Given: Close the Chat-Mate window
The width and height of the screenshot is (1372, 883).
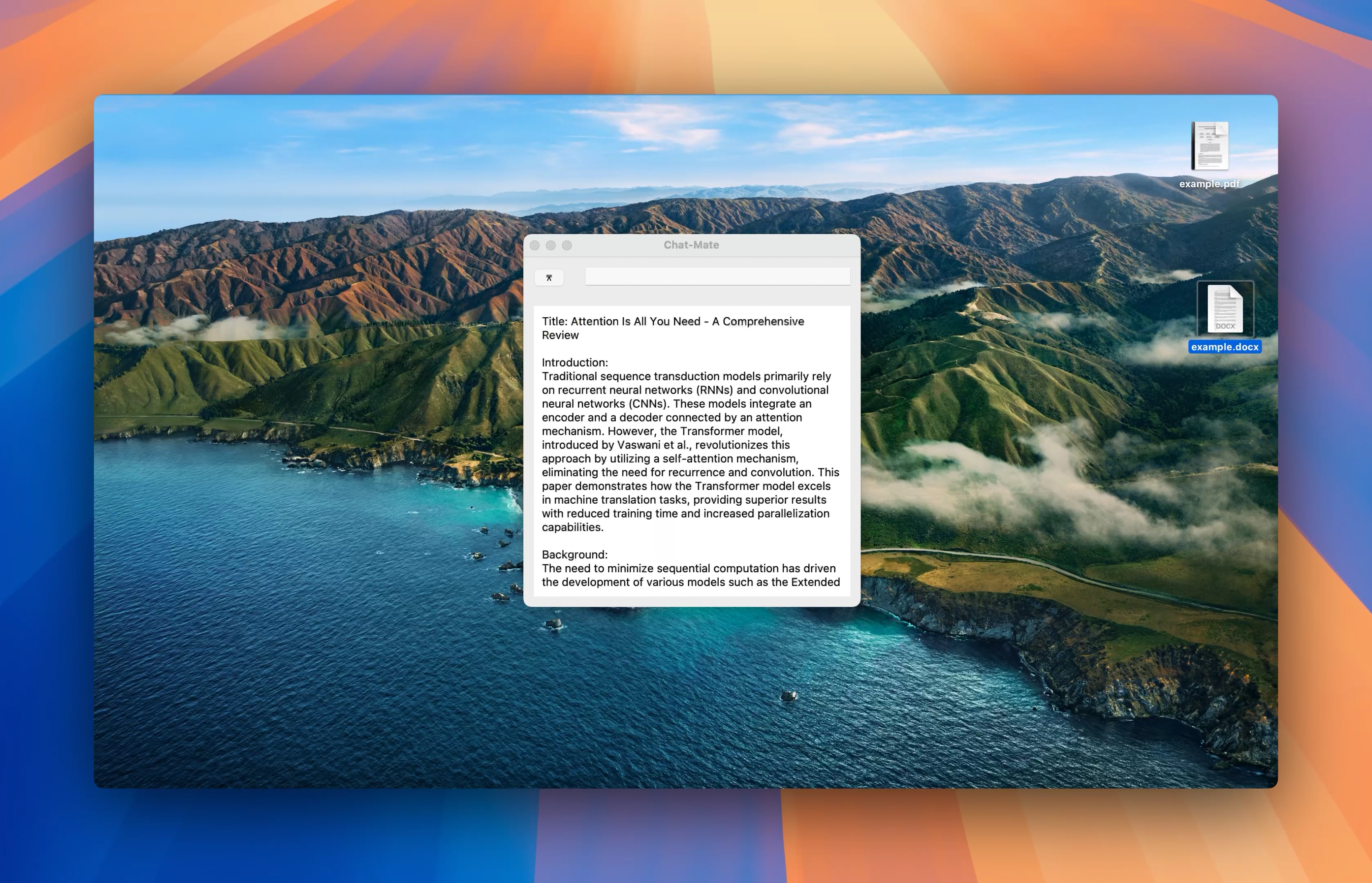Looking at the screenshot, I should click(535, 245).
